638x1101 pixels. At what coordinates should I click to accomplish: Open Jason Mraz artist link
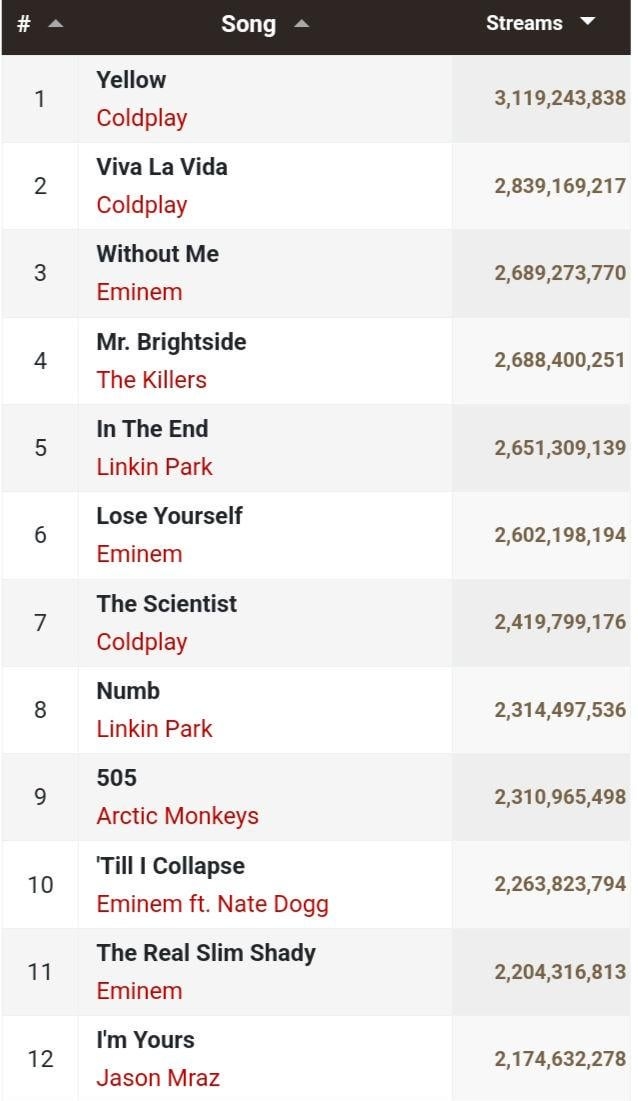point(158,1078)
